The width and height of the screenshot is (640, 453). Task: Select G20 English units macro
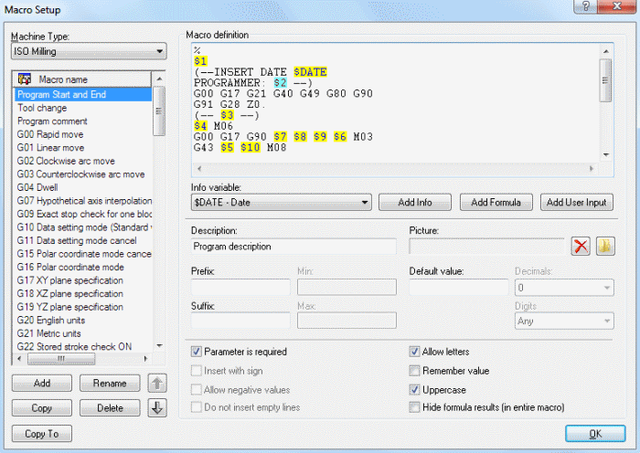(83, 320)
